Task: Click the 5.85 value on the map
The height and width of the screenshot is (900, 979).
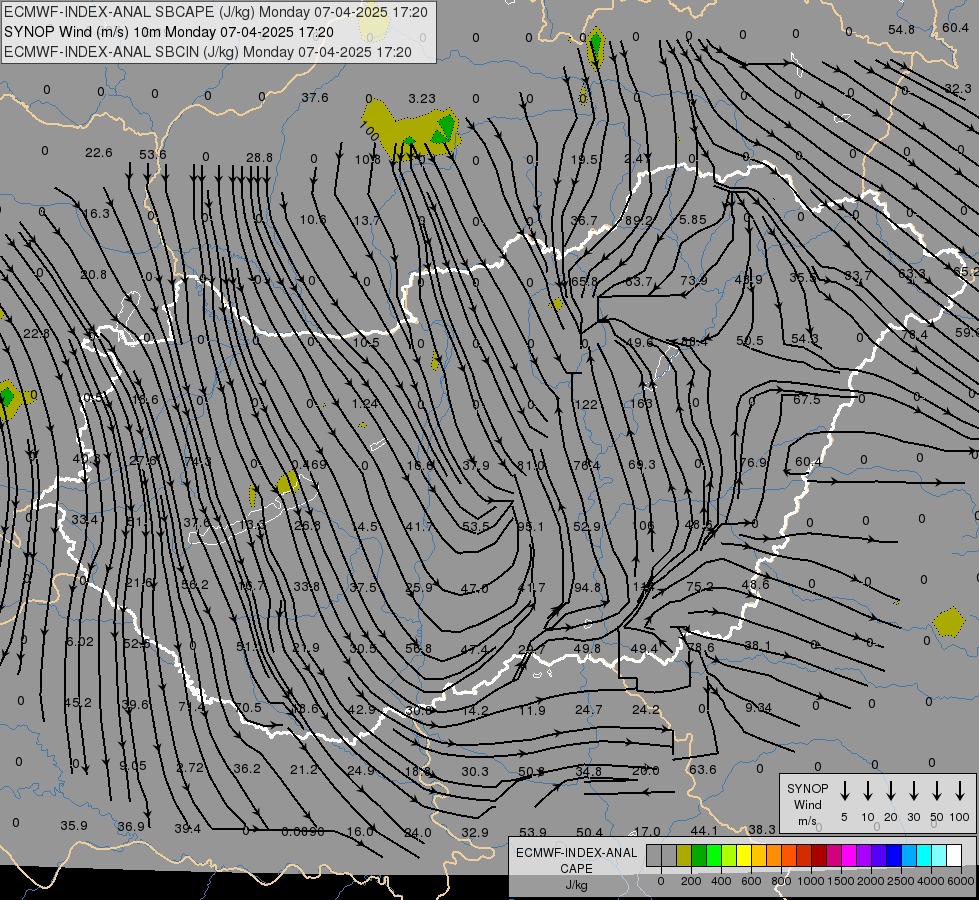Action: click(x=693, y=219)
